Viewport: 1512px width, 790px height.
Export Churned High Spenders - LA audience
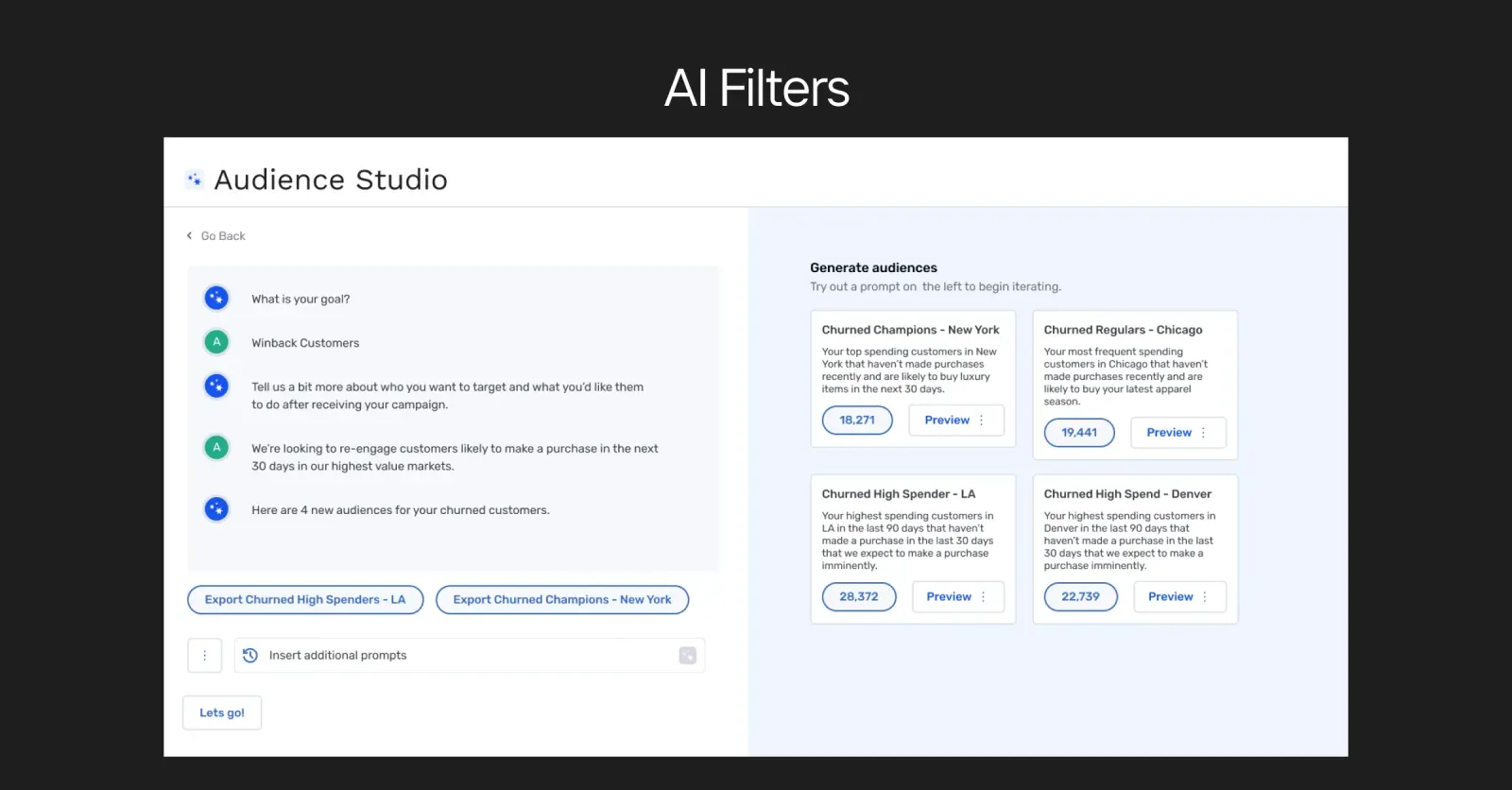pyautogui.click(x=305, y=599)
